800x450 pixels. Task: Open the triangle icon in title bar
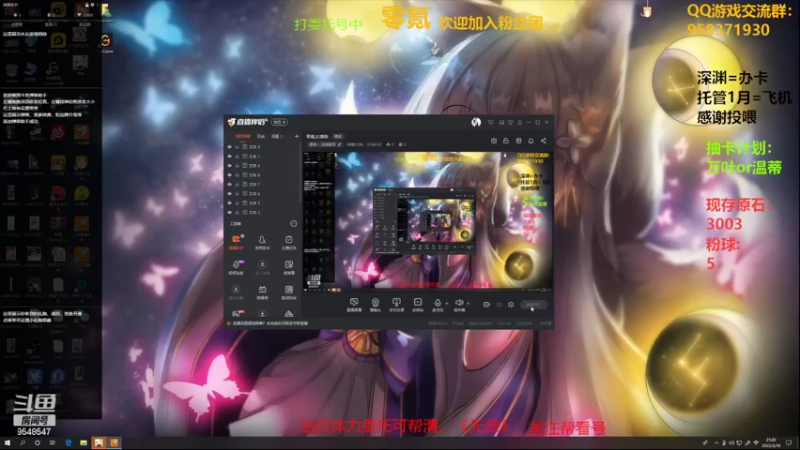[x=511, y=122]
